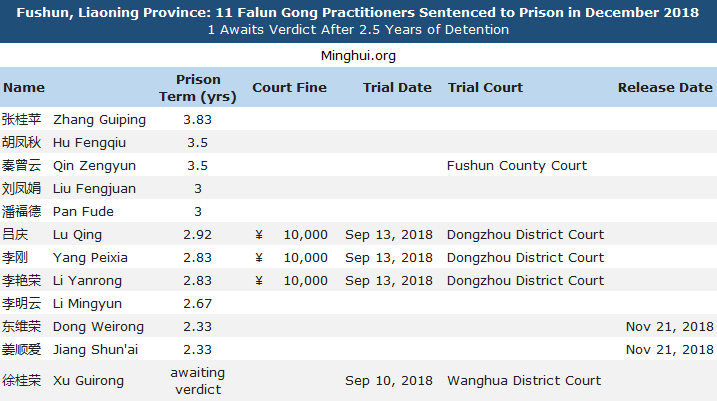Click the Court Fine column header
717x401 pixels.
[x=289, y=87]
